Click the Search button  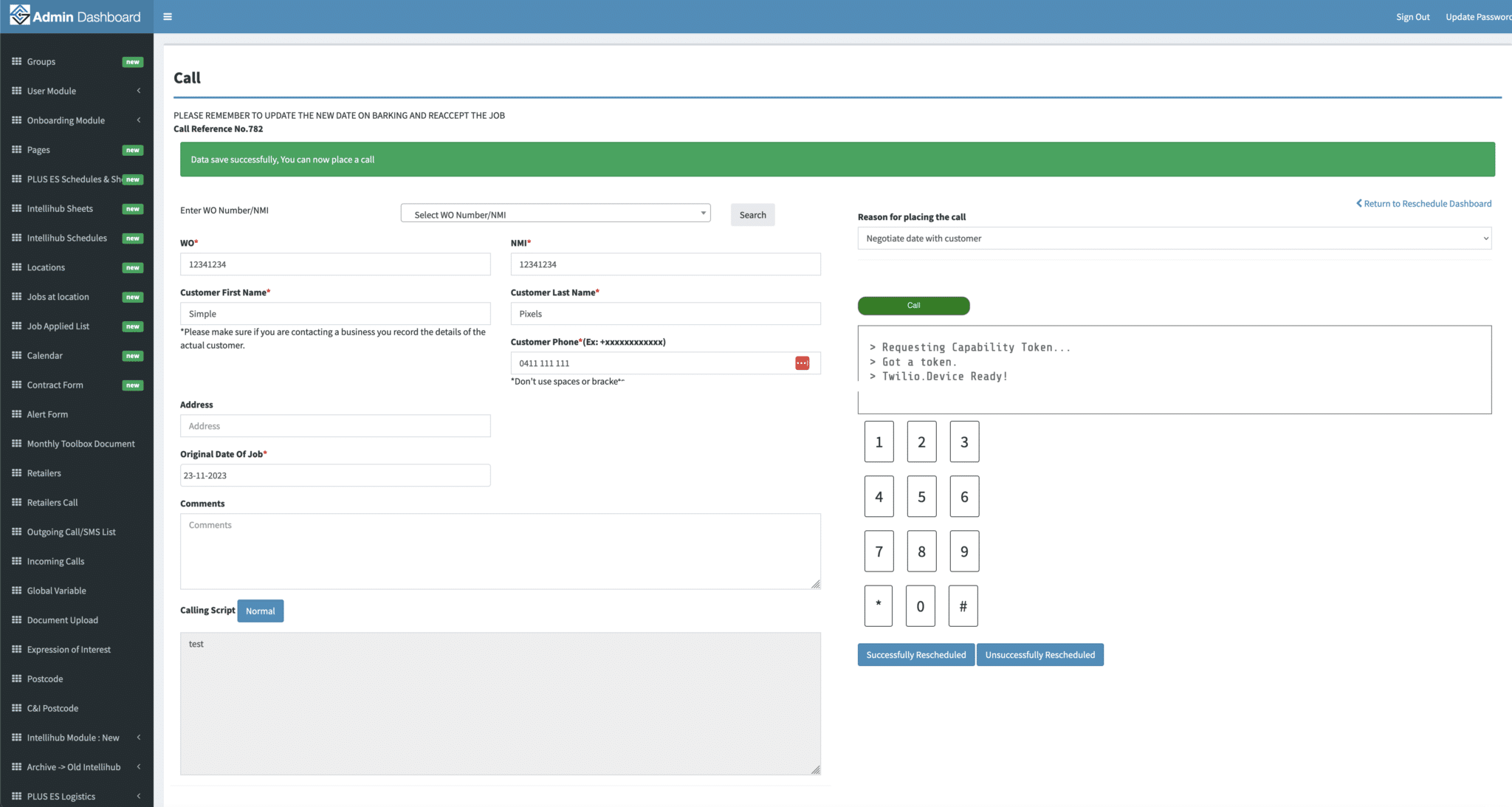[752, 215]
